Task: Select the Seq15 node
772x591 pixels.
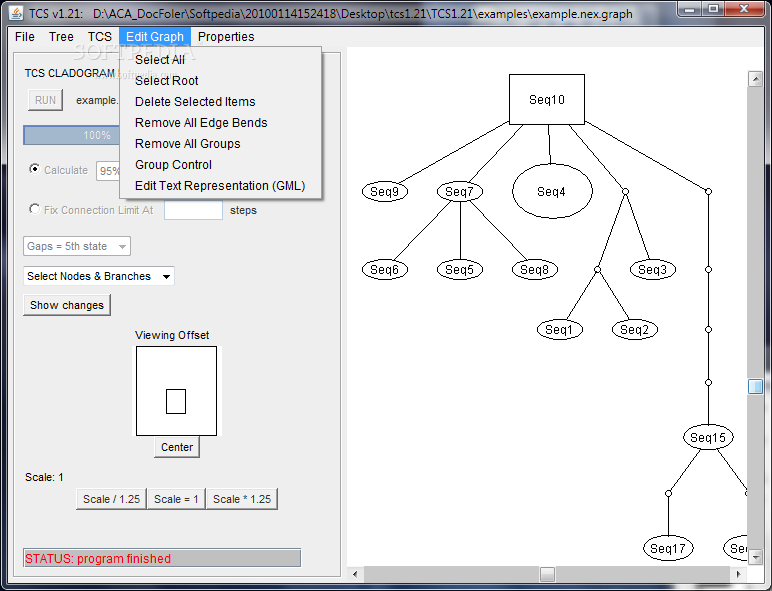Action: (x=708, y=437)
